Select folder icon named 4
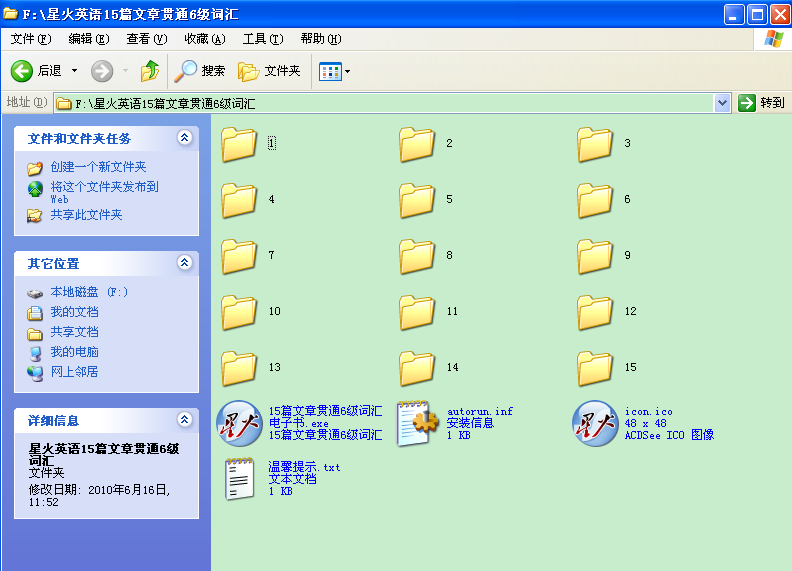 tap(239, 200)
